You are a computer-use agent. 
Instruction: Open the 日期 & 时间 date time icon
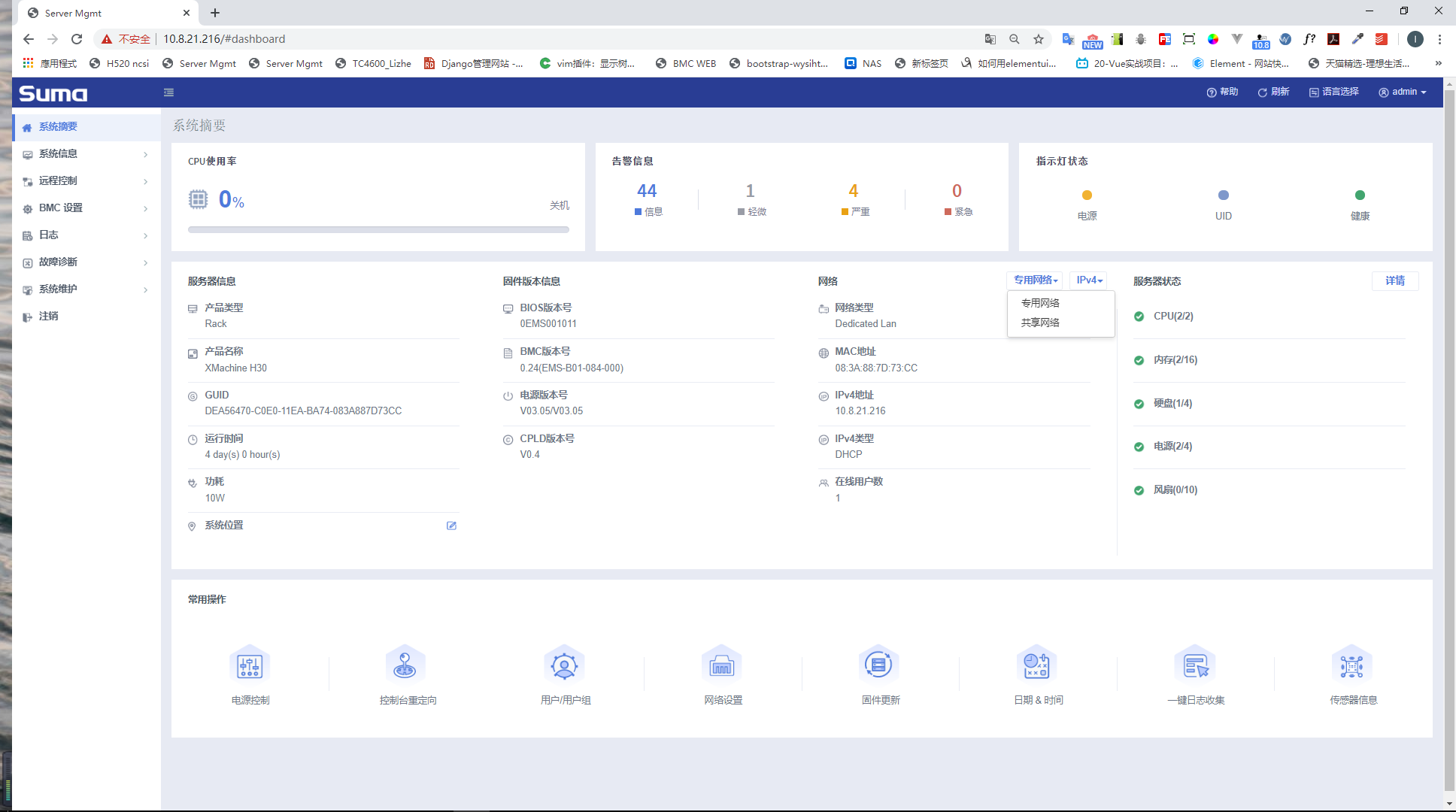point(1037,665)
